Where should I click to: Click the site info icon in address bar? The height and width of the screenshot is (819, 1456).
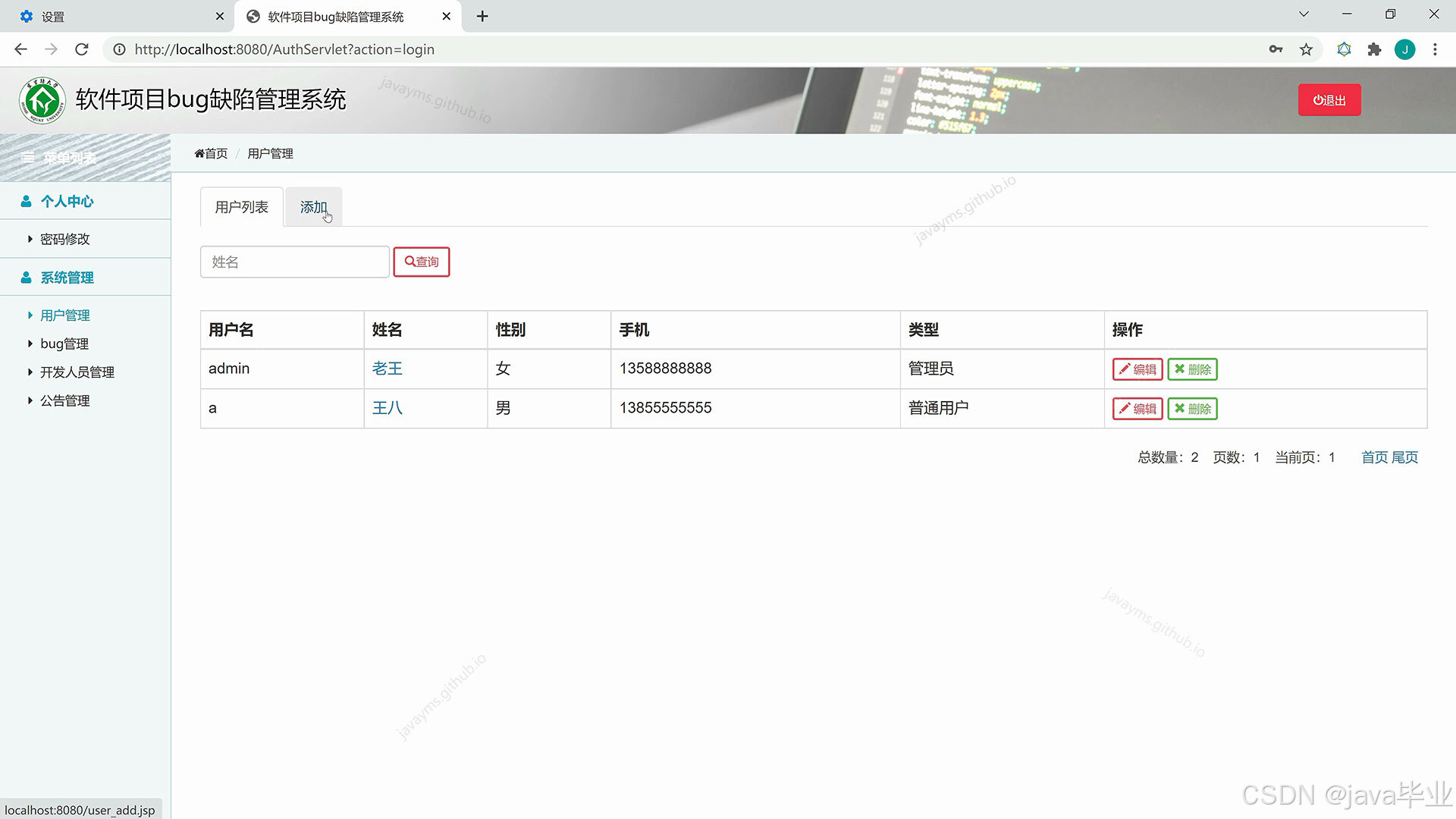pyautogui.click(x=119, y=49)
